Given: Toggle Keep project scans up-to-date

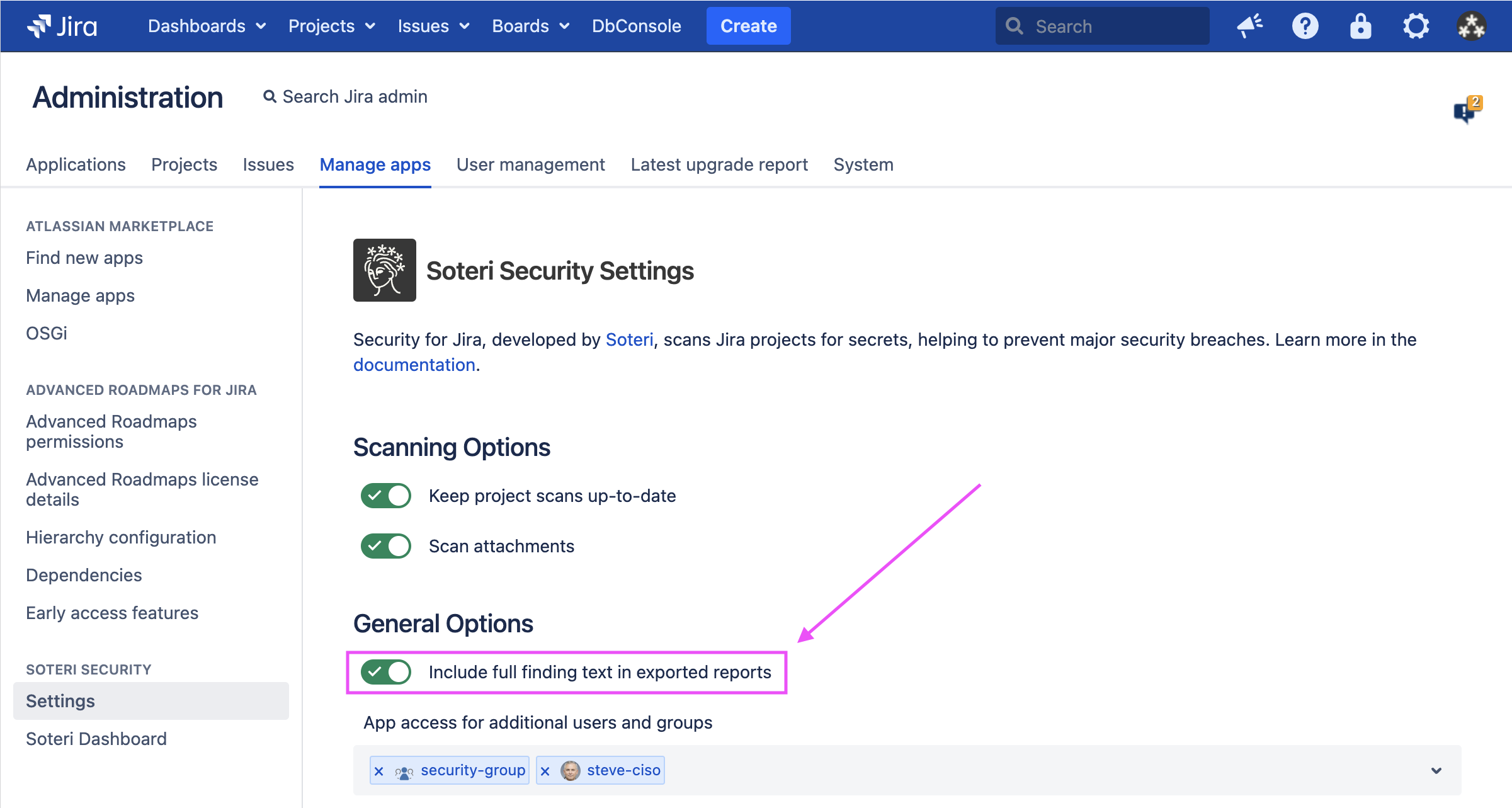Looking at the screenshot, I should coord(385,496).
